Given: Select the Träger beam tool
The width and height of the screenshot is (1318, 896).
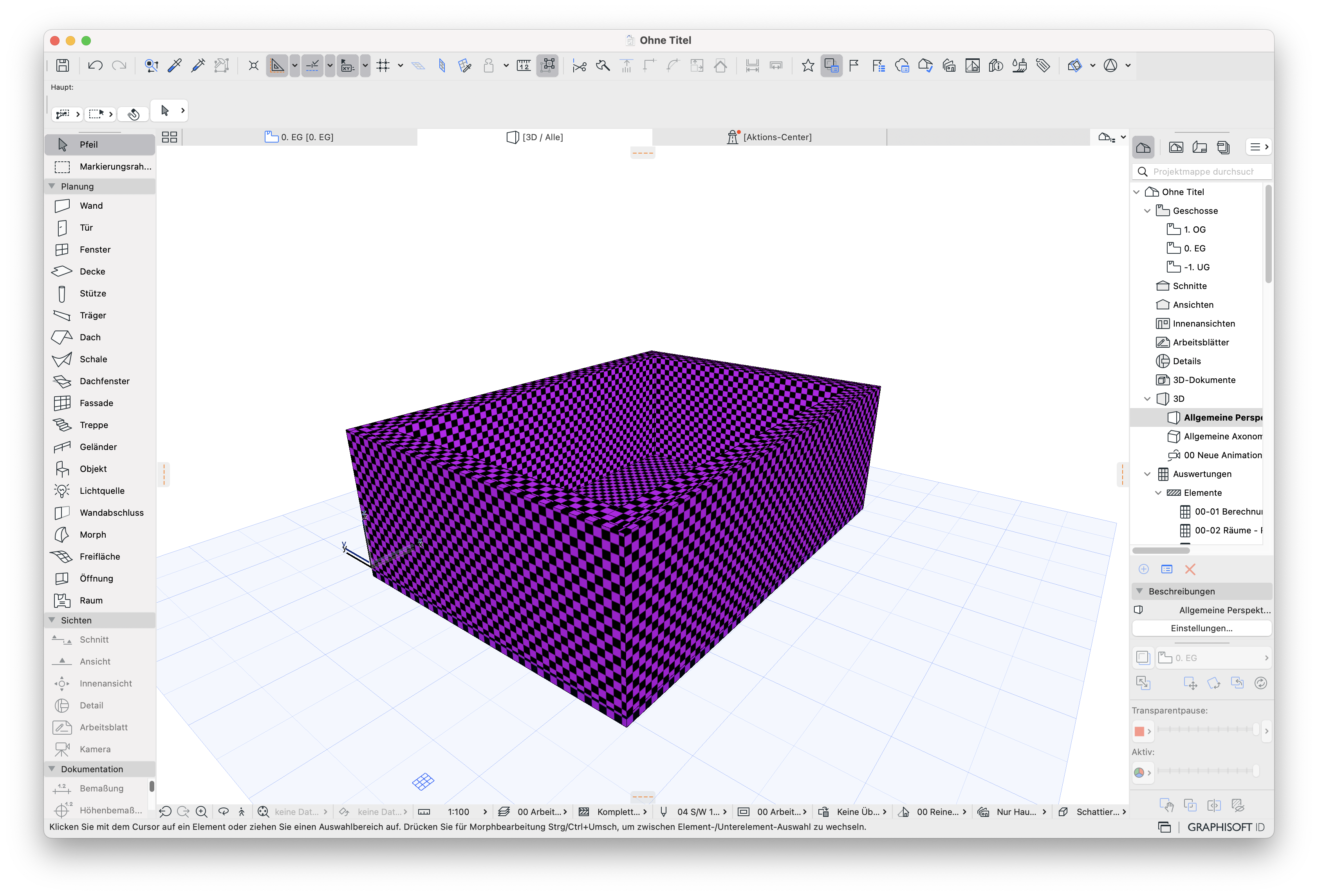Looking at the screenshot, I should click(100, 315).
